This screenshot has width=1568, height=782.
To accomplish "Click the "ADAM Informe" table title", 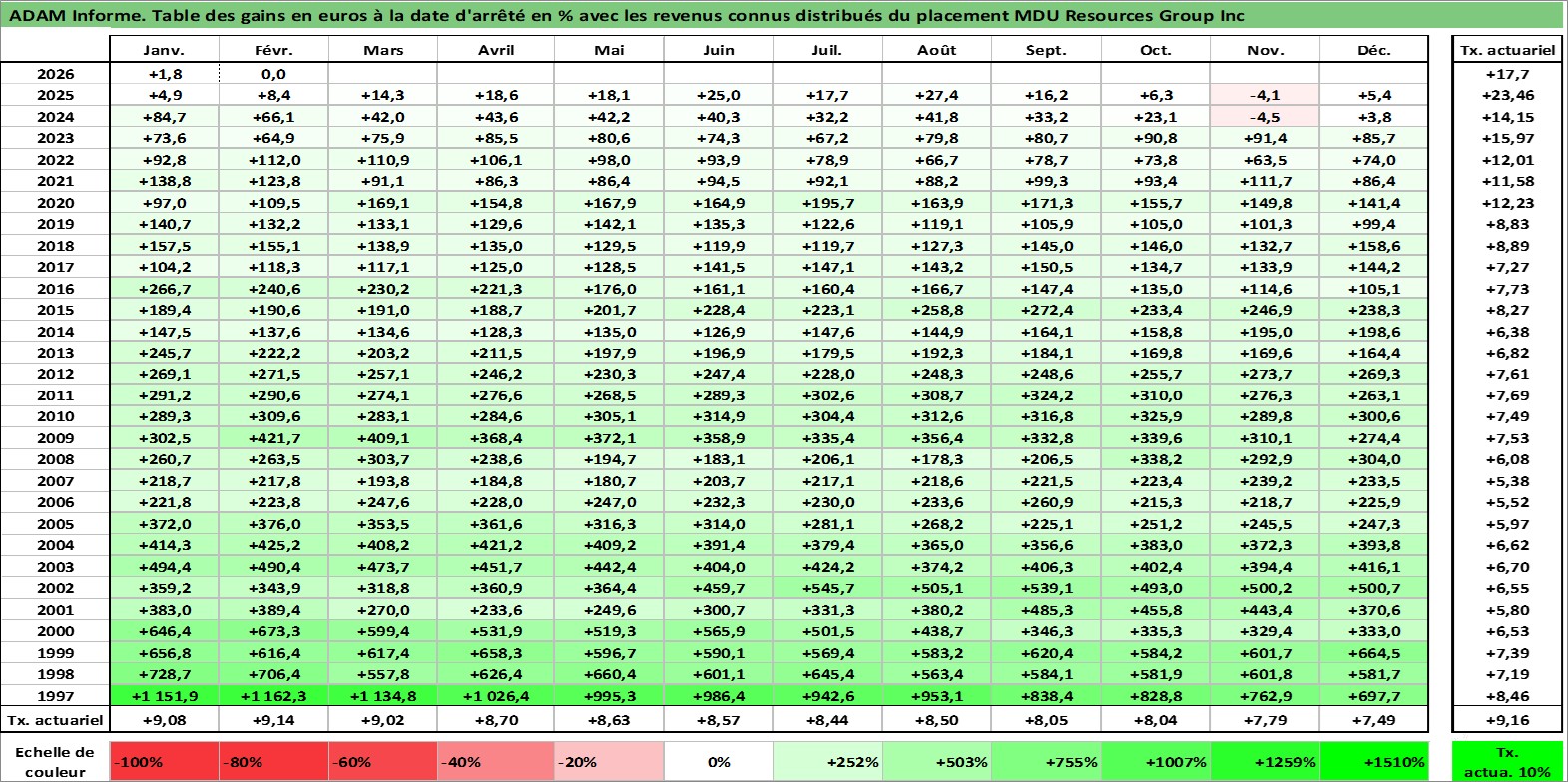I will coord(627,15).
